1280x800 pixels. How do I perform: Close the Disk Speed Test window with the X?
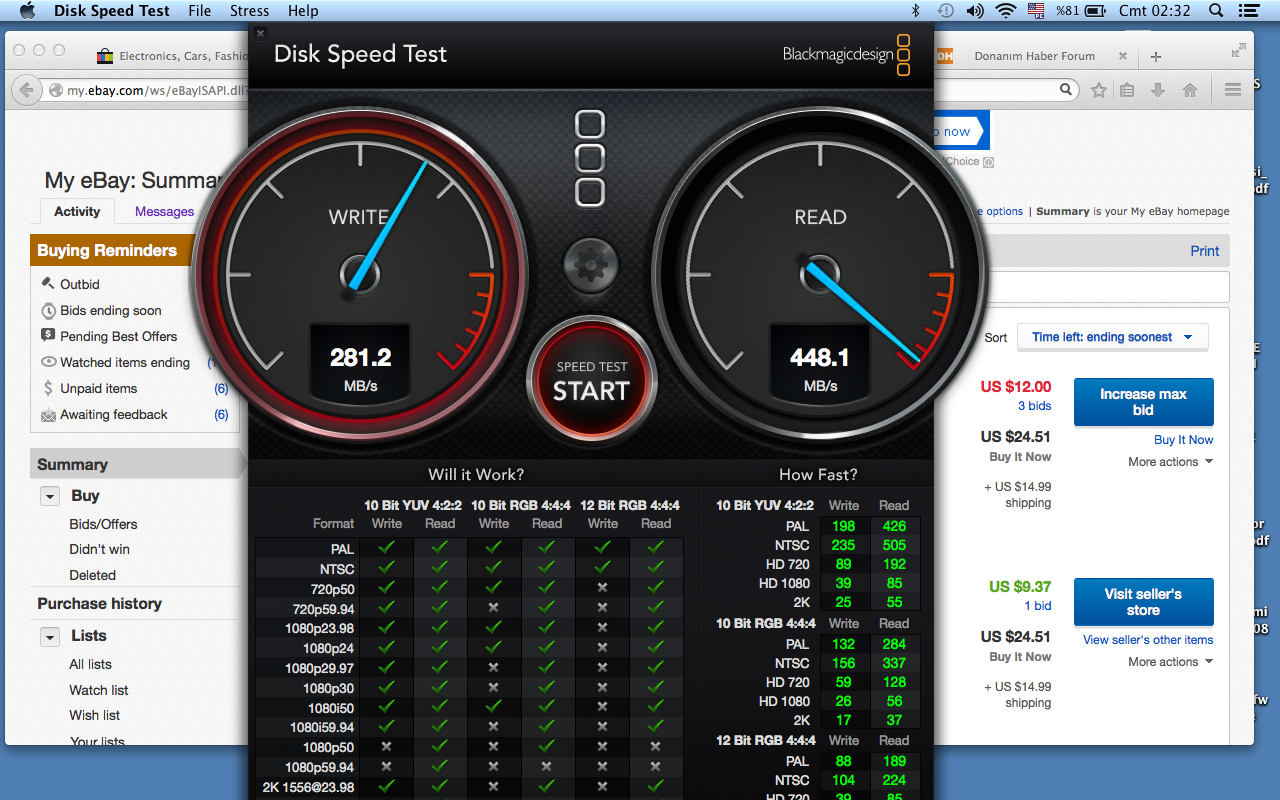point(260,33)
